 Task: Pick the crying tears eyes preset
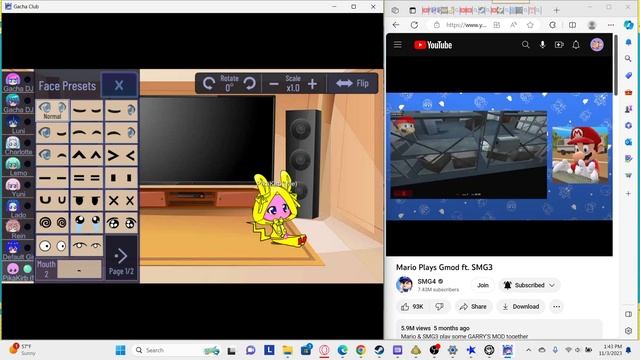point(87,222)
